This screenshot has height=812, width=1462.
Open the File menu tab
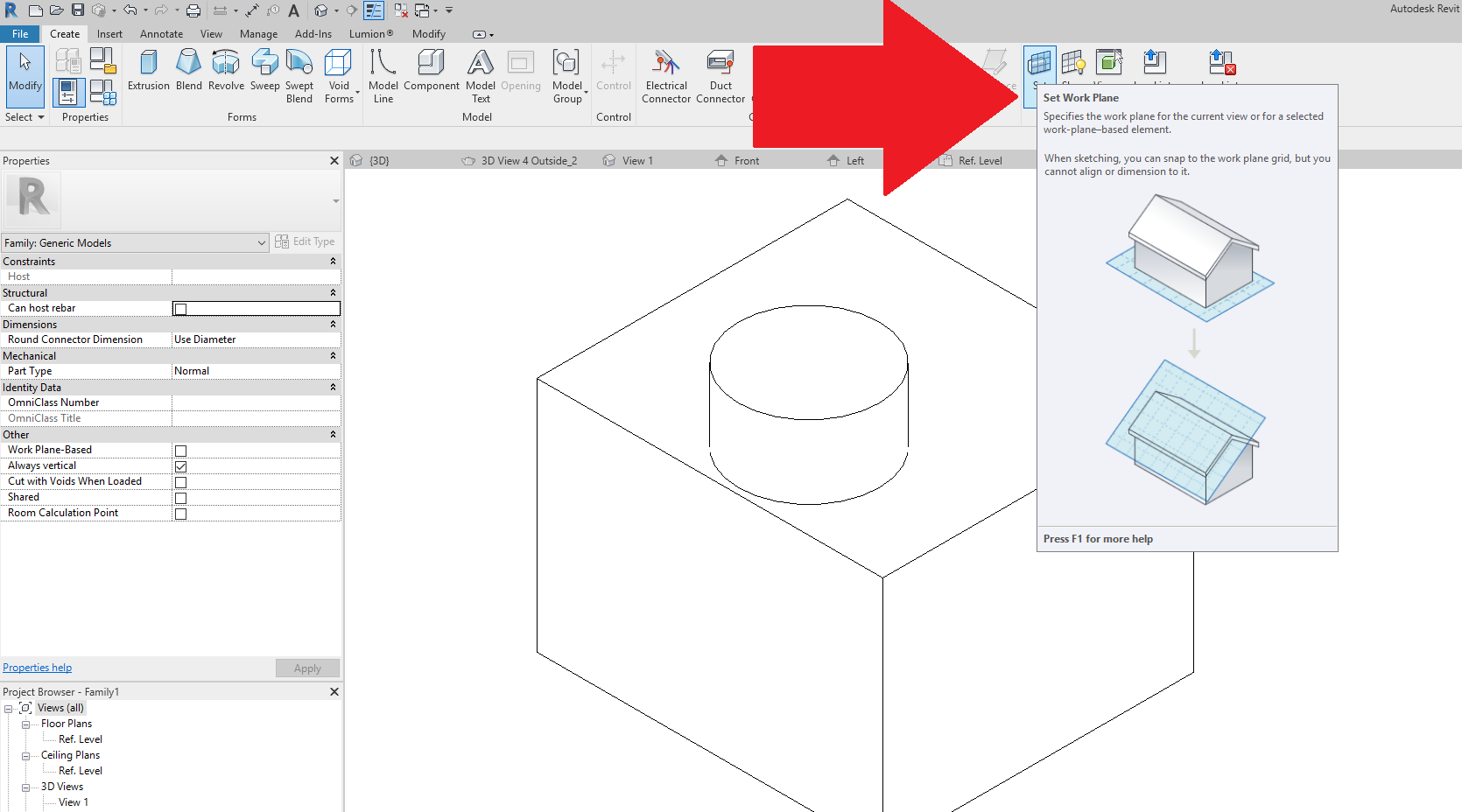(20, 34)
